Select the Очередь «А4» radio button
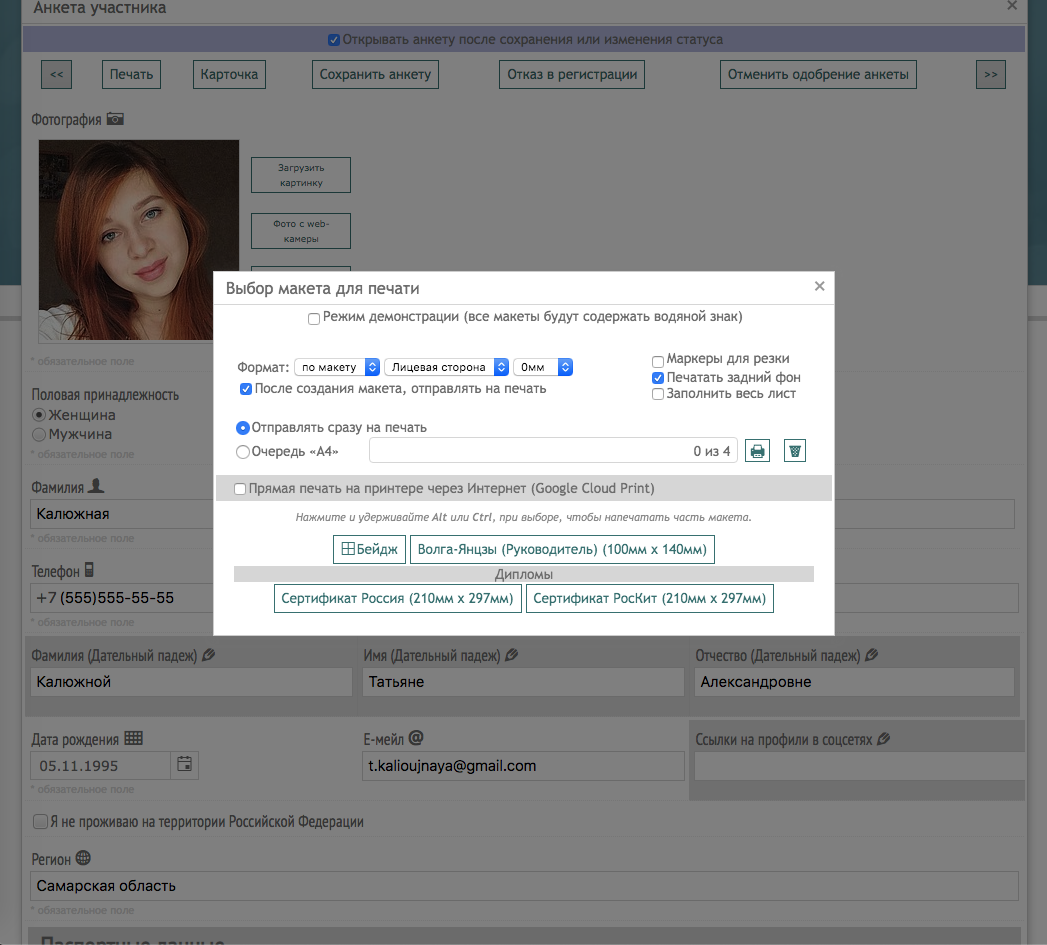Viewport: 1047px width, 945px height. 243,452
